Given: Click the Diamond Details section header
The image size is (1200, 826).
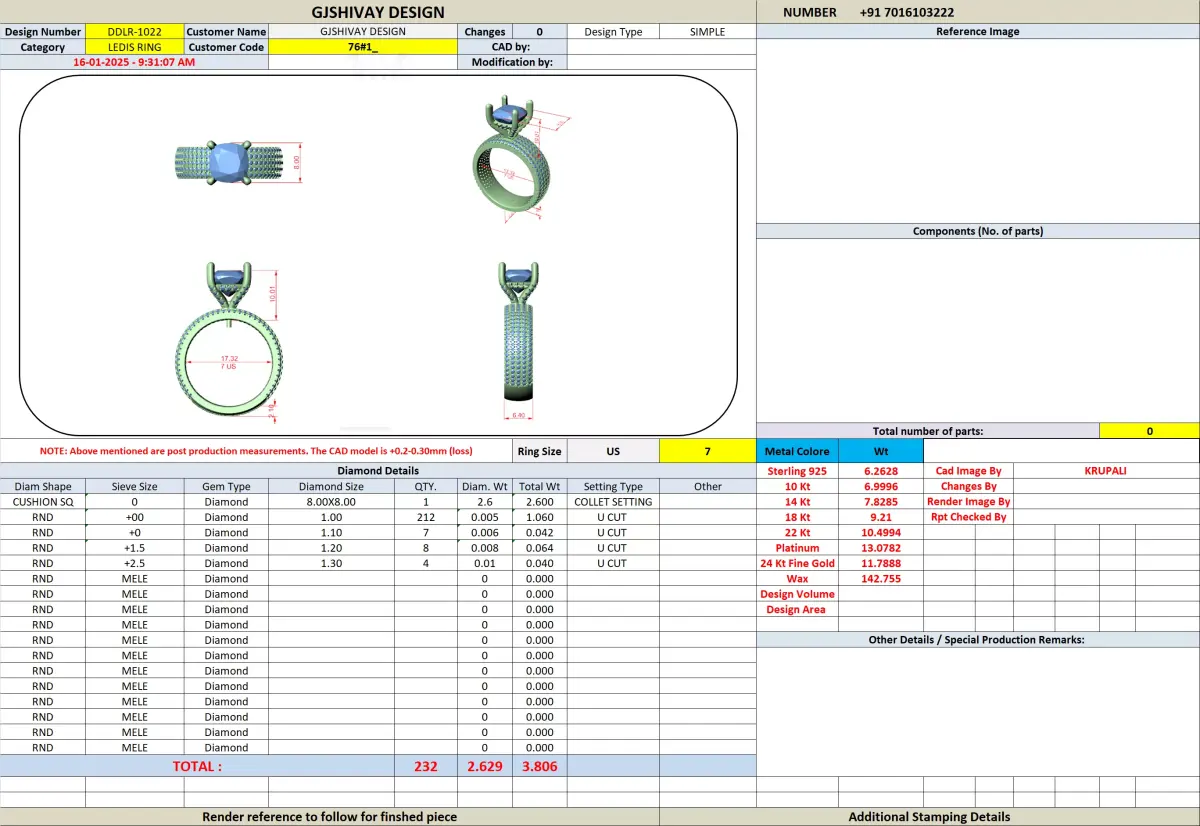Looking at the screenshot, I should [x=378, y=470].
